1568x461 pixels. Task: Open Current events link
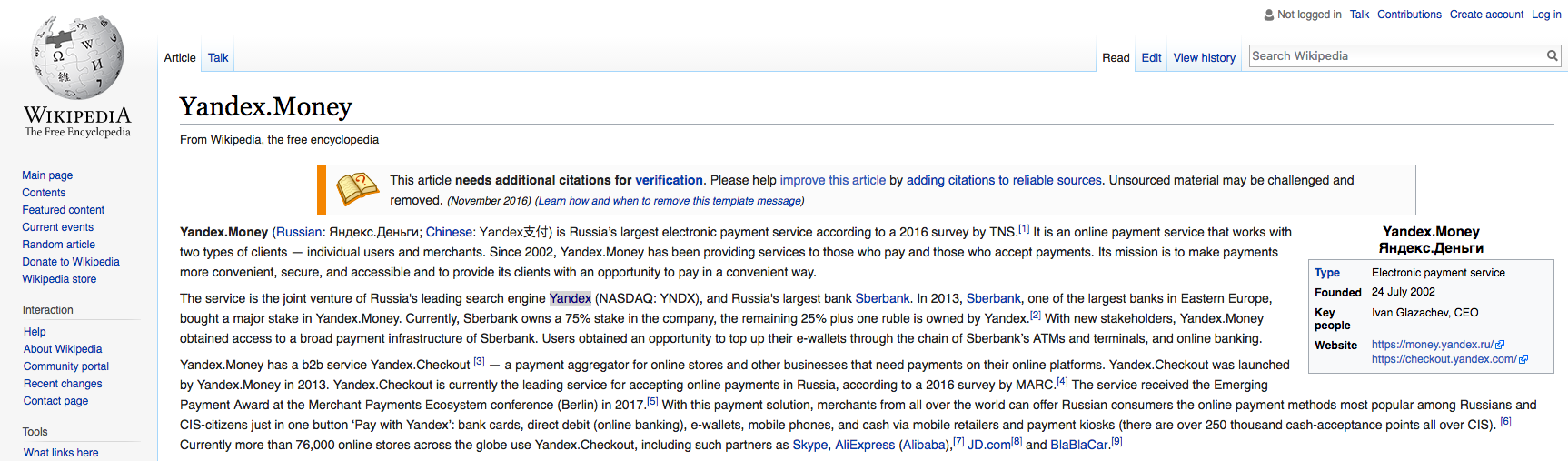[58, 227]
